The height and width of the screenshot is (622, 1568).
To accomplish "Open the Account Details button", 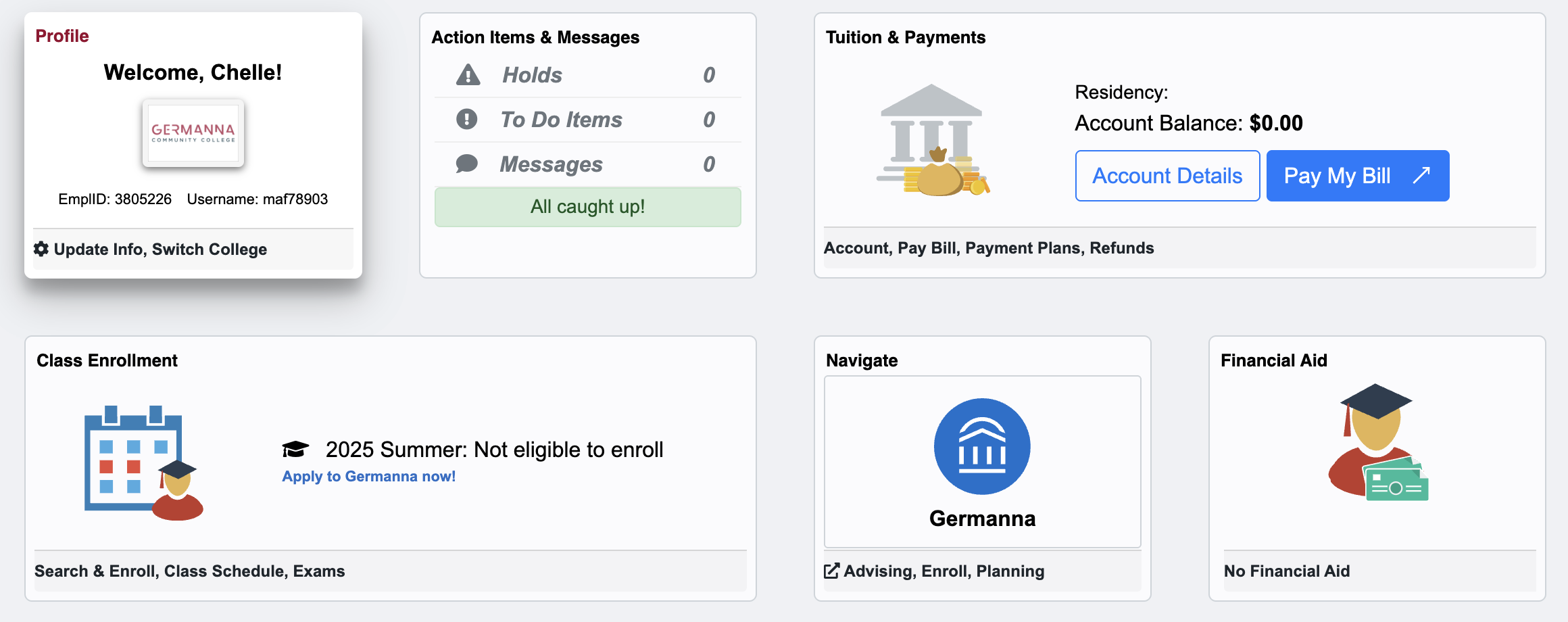I will click(x=1167, y=176).
